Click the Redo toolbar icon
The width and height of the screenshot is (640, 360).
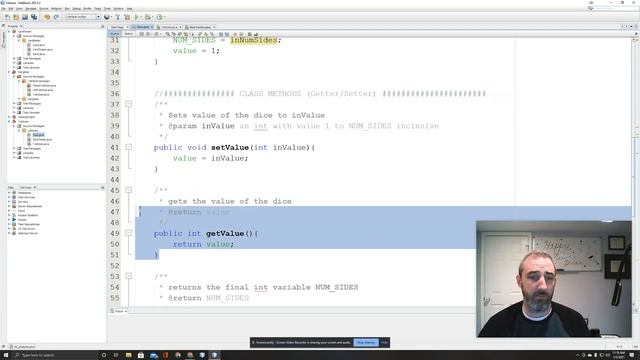[56, 17]
